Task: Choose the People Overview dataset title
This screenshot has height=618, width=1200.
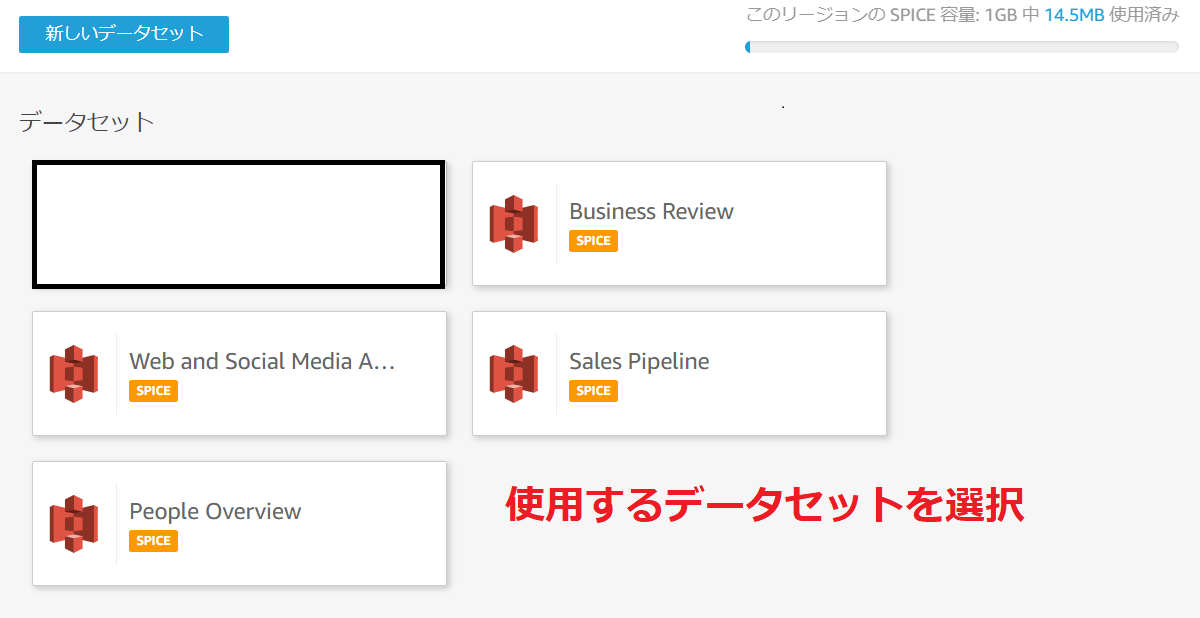Action: click(215, 511)
